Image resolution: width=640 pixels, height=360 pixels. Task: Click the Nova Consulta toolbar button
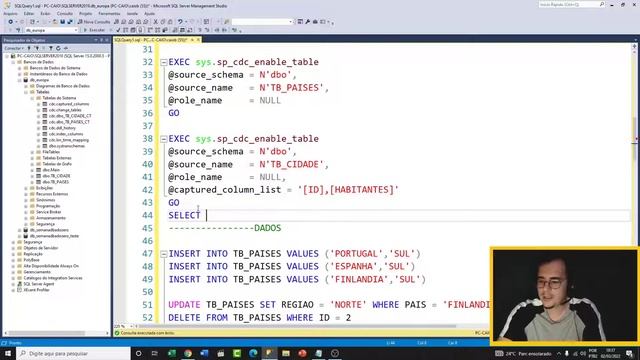pyautogui.click(x=94, y=22)
